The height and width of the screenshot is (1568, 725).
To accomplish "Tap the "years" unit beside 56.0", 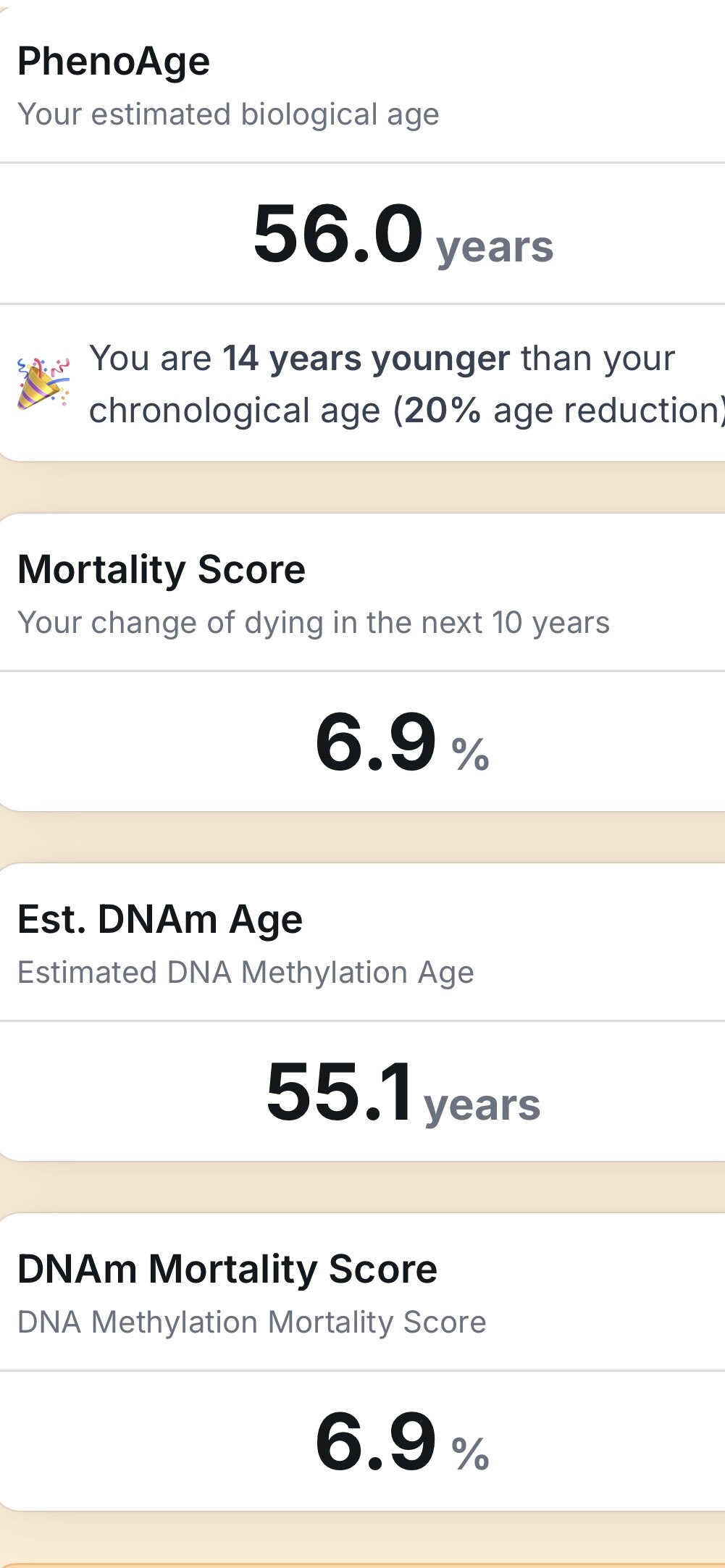I will tap(495, 248).
